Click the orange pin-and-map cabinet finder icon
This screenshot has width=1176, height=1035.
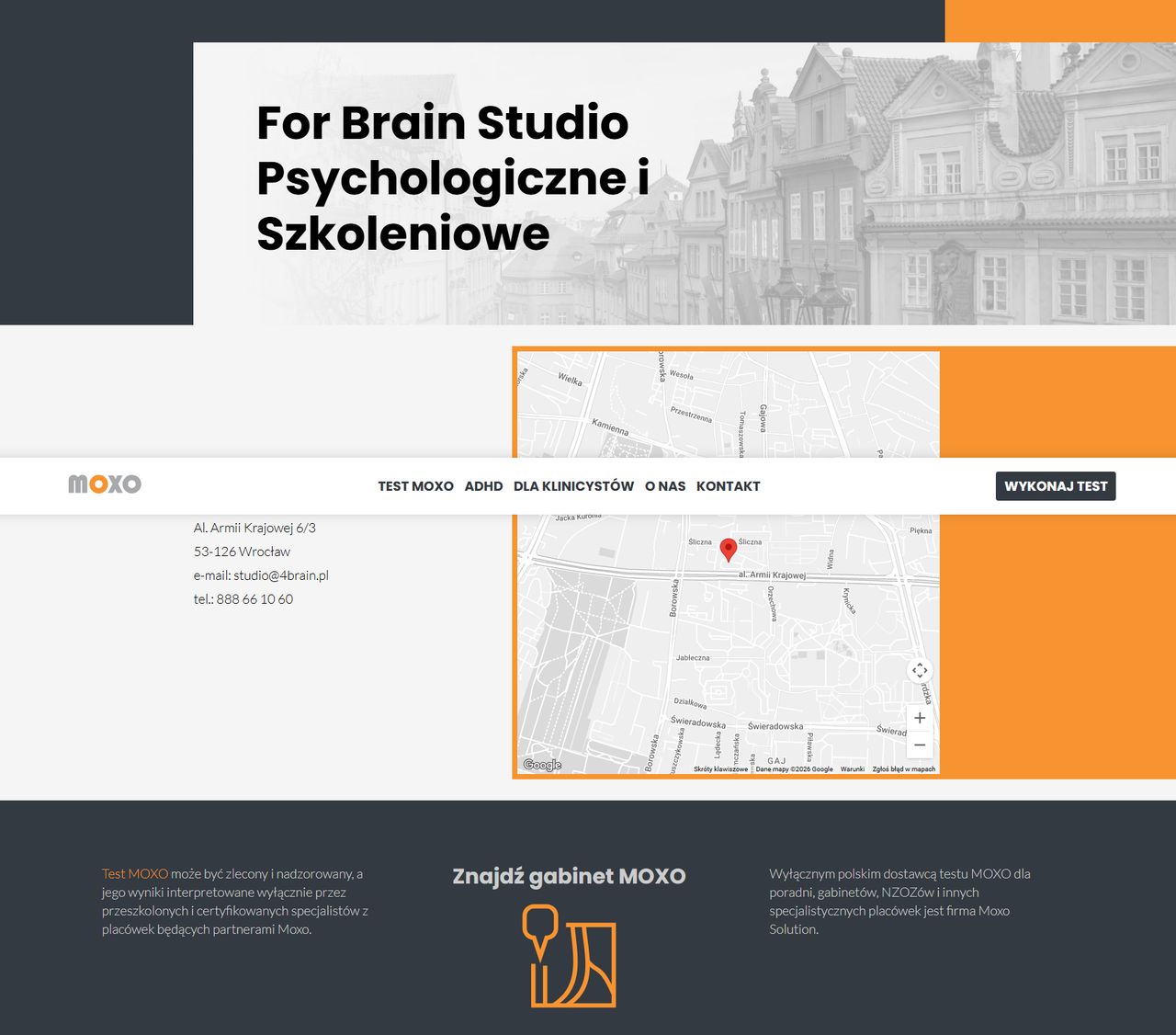pyautogui.click(x=569, y=956)
